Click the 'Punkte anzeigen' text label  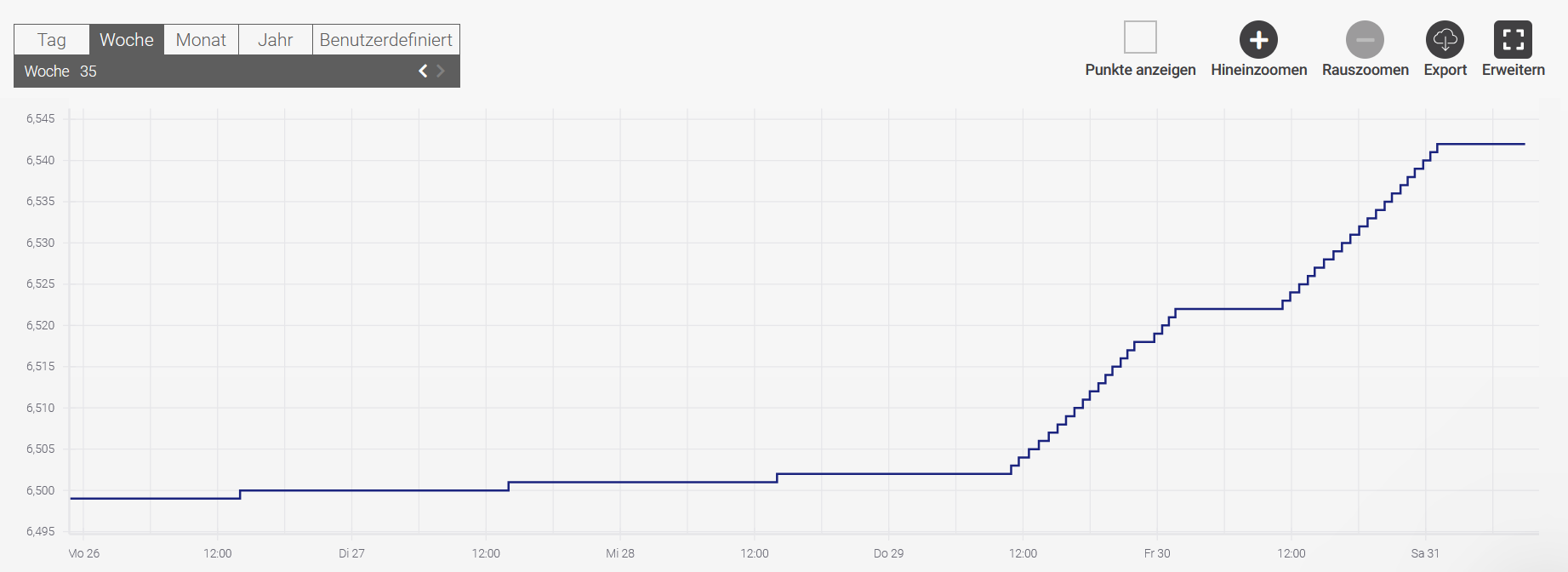pyautogui.click(x=1140, y=70)
